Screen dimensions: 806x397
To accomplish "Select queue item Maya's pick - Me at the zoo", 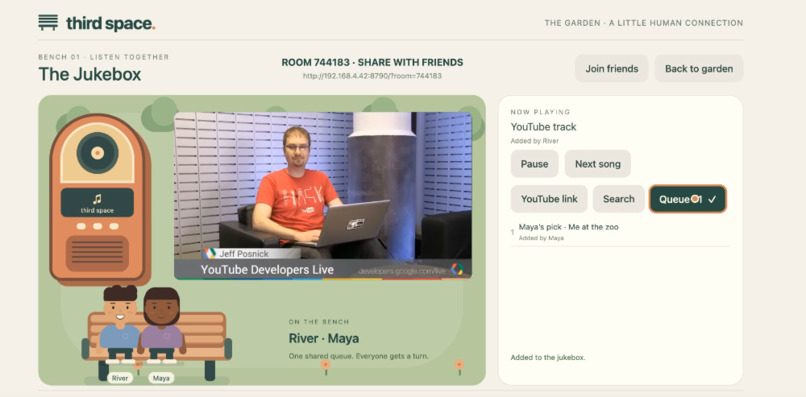I will [620, 232].
